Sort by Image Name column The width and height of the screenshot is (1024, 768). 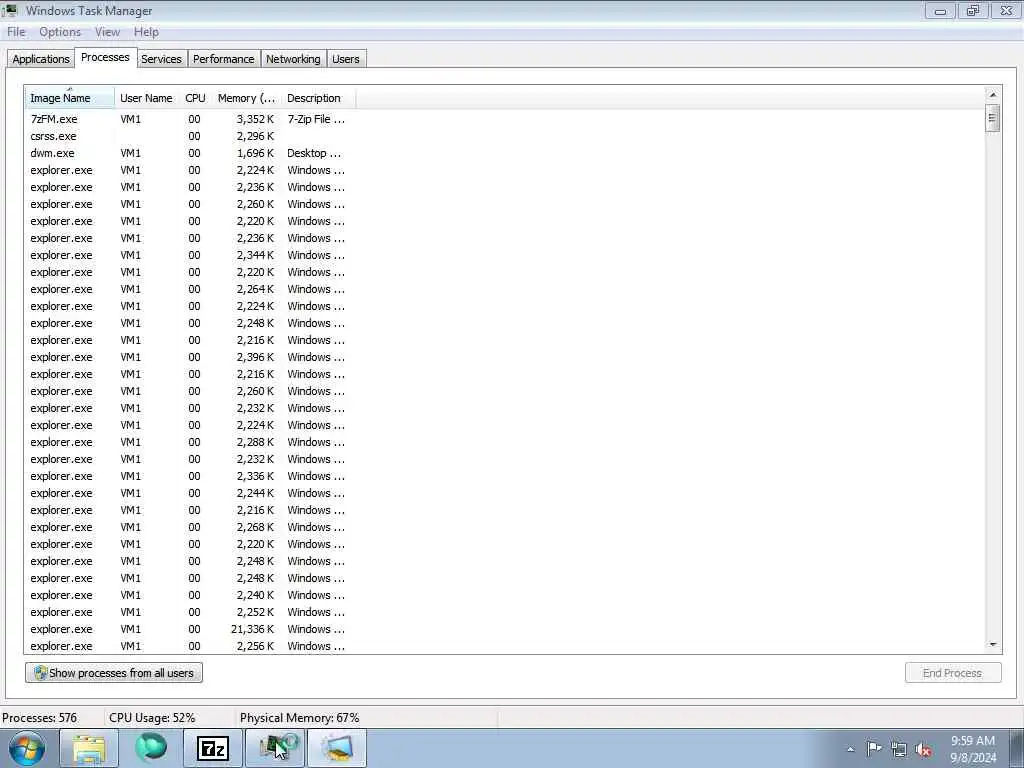[69, 98]
